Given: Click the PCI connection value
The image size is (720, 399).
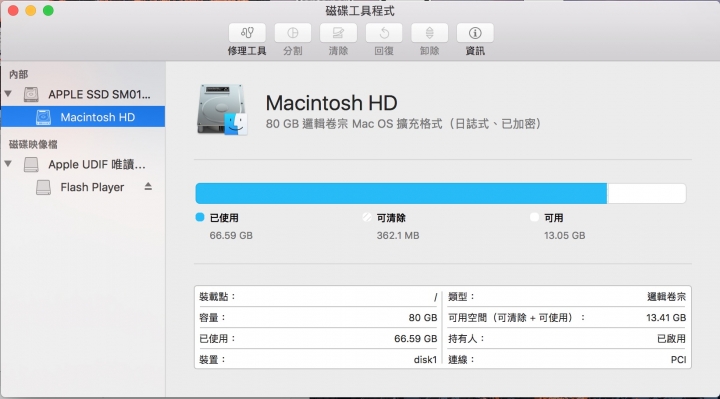Looking at the screenshot, I should pyautogui.click(x=678, y=360).
